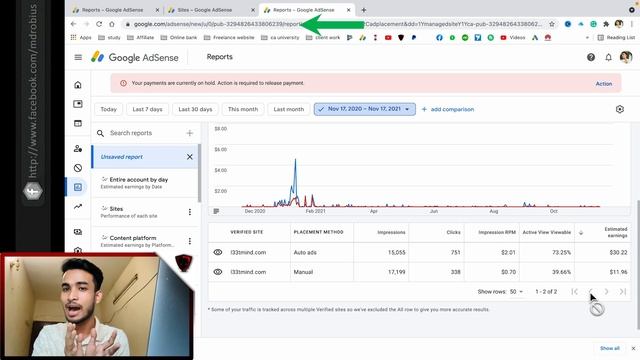The image size is (640, 360).
Task: Click Action on payment hold banner
Action: point(604,84)
